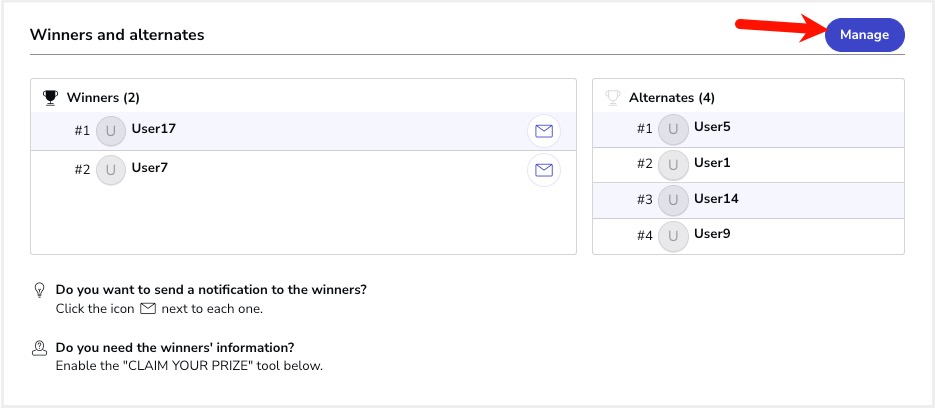Send notification email to User17
Image resolution: width=935 pixels, height=409 pixels.
[x=544, y=131]
